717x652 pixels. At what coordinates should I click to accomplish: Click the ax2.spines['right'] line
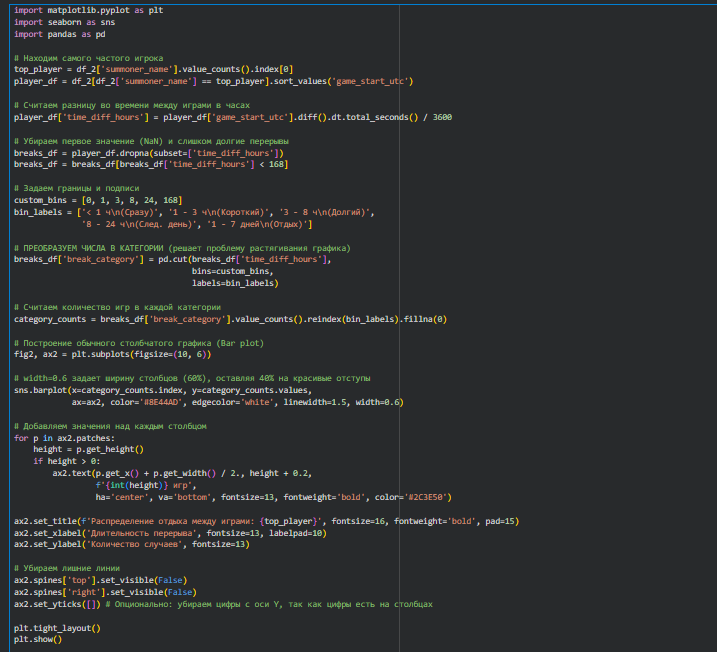click(x=105, y=592)
